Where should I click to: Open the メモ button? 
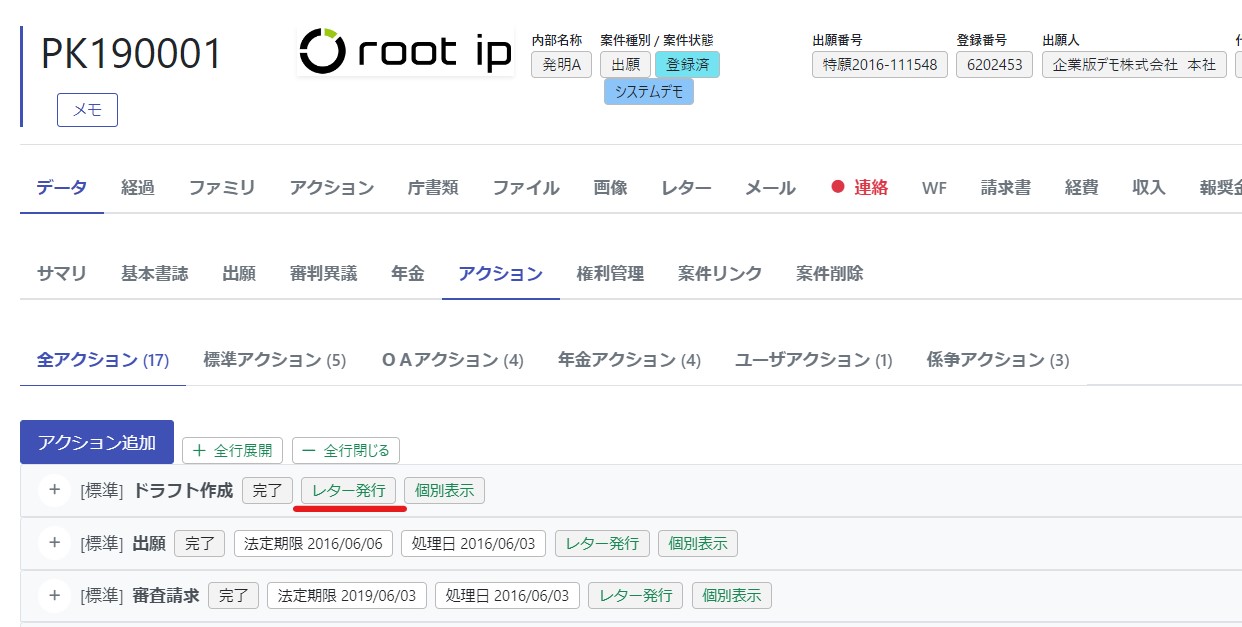click(x=87, y=110)
